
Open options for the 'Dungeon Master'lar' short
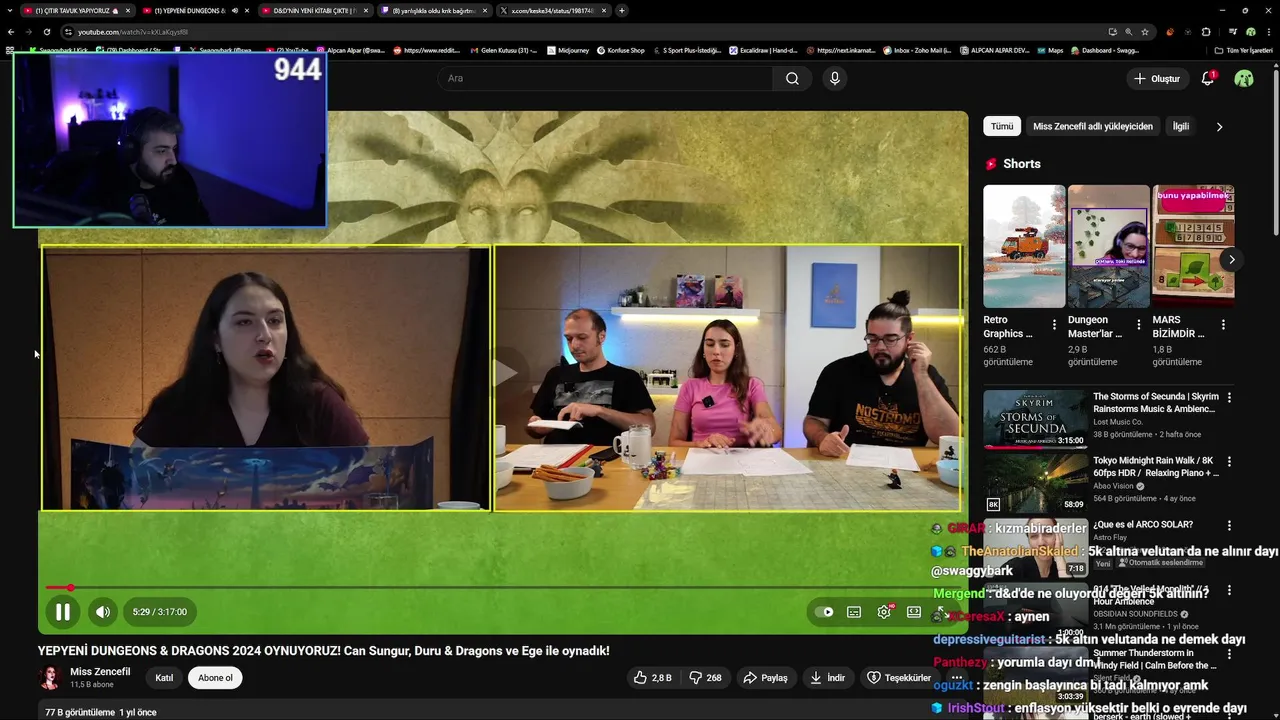pos(1139,325)
